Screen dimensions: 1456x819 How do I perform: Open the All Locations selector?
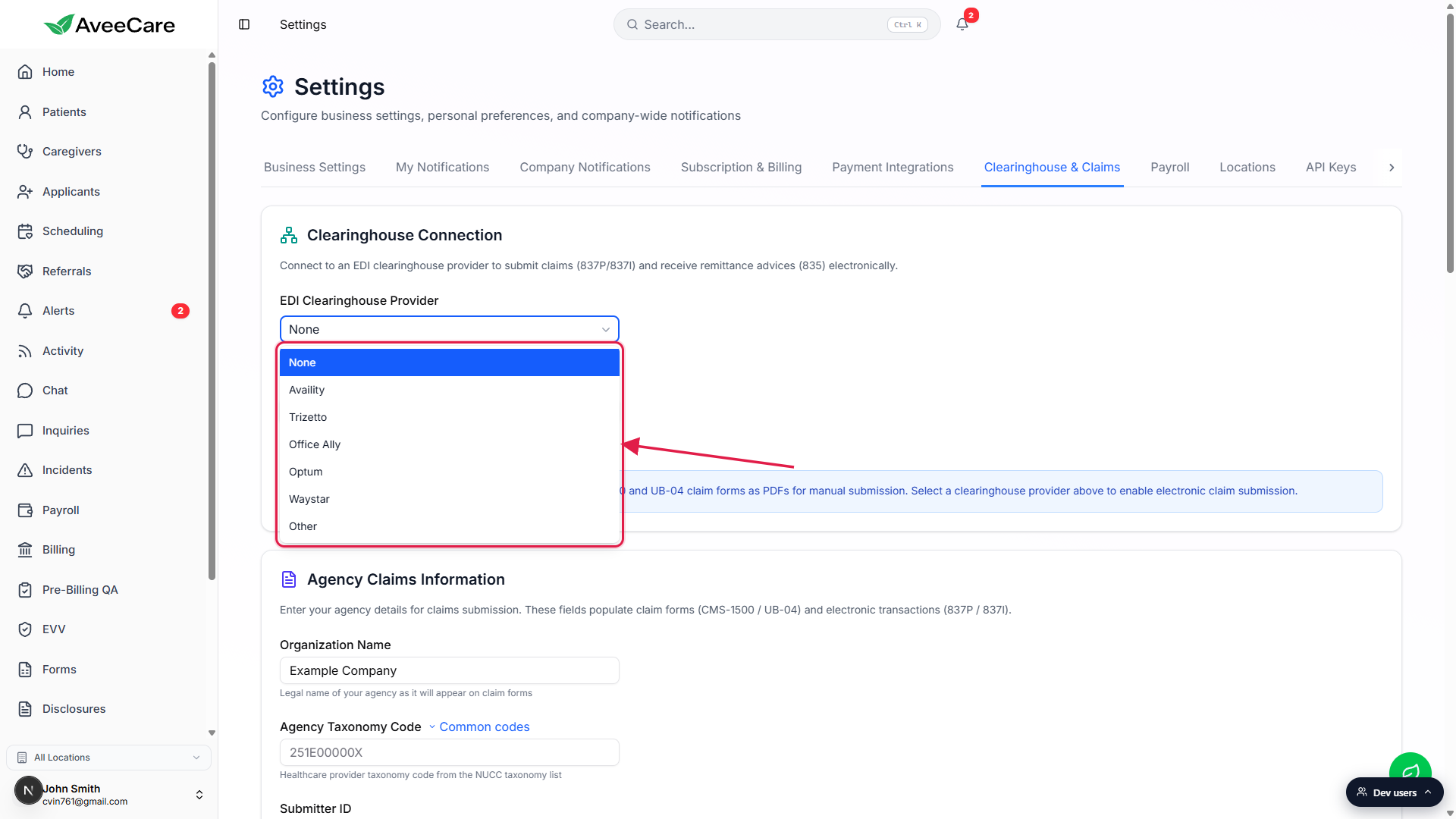[x=108, y=758]
